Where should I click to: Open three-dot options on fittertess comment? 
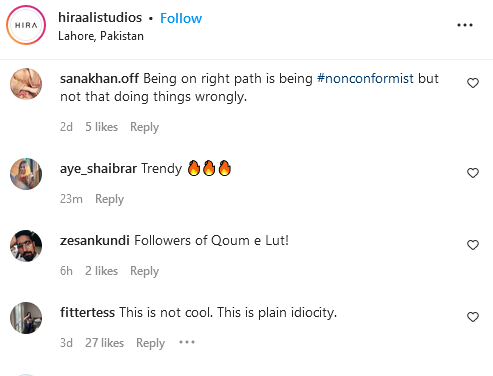[187, 342]
